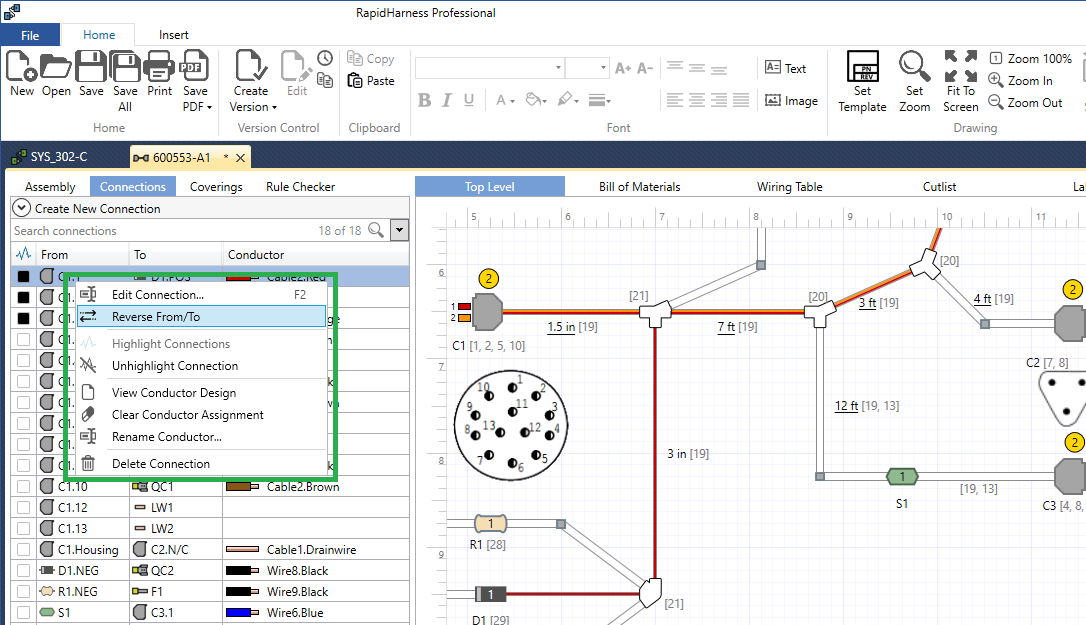This screenshot has width=1086, height=625.
Task: Select splice S1 in the drawing
Action: (902, 477)
